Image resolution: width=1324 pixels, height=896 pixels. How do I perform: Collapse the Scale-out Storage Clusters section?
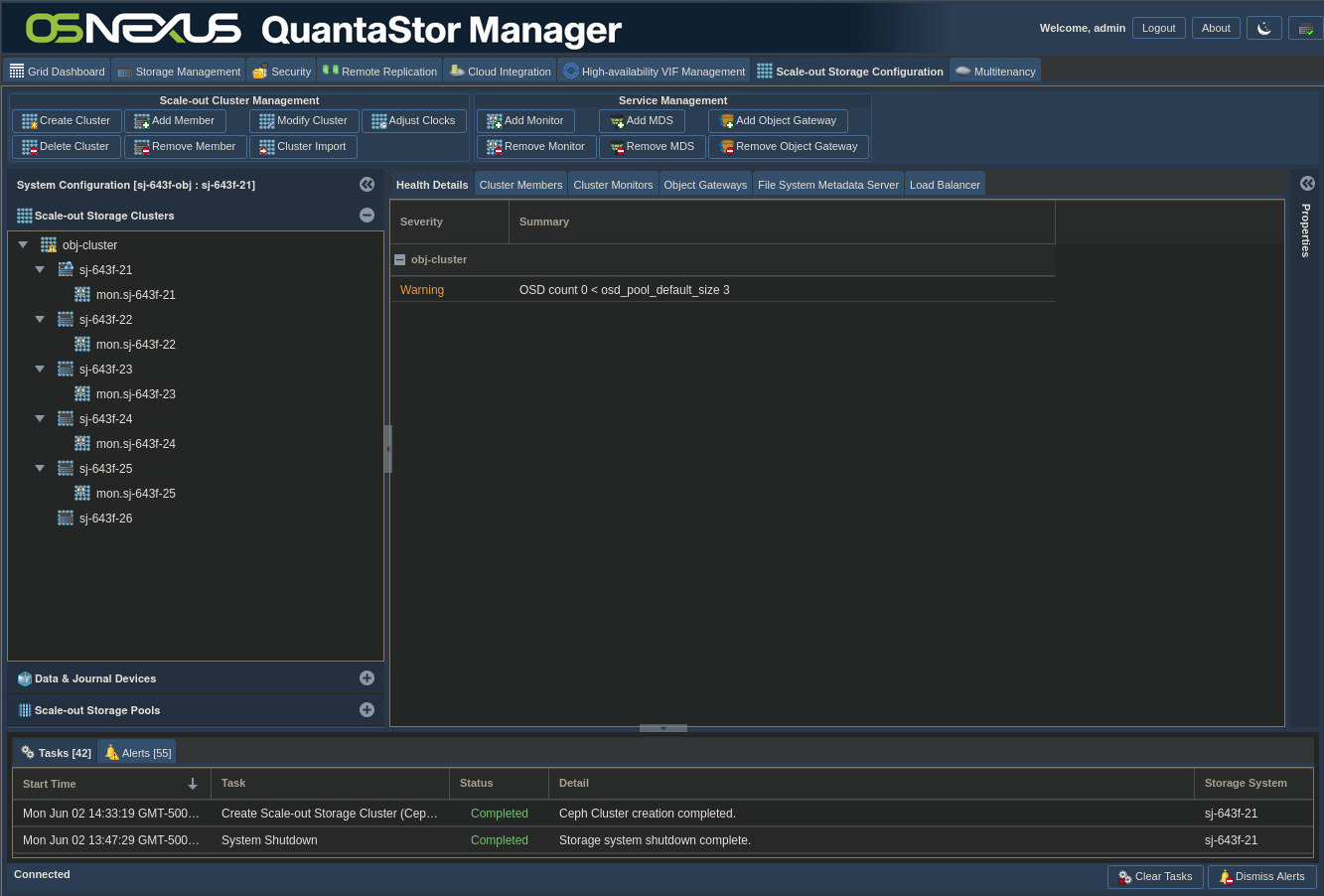[x=367, y=216]
